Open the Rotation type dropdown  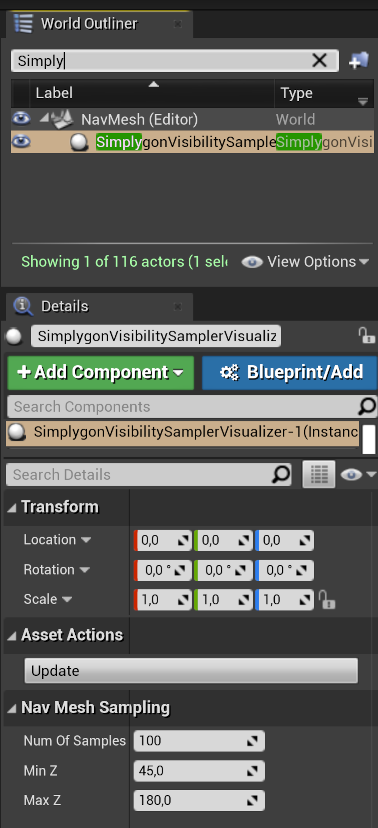click(84, 570)
